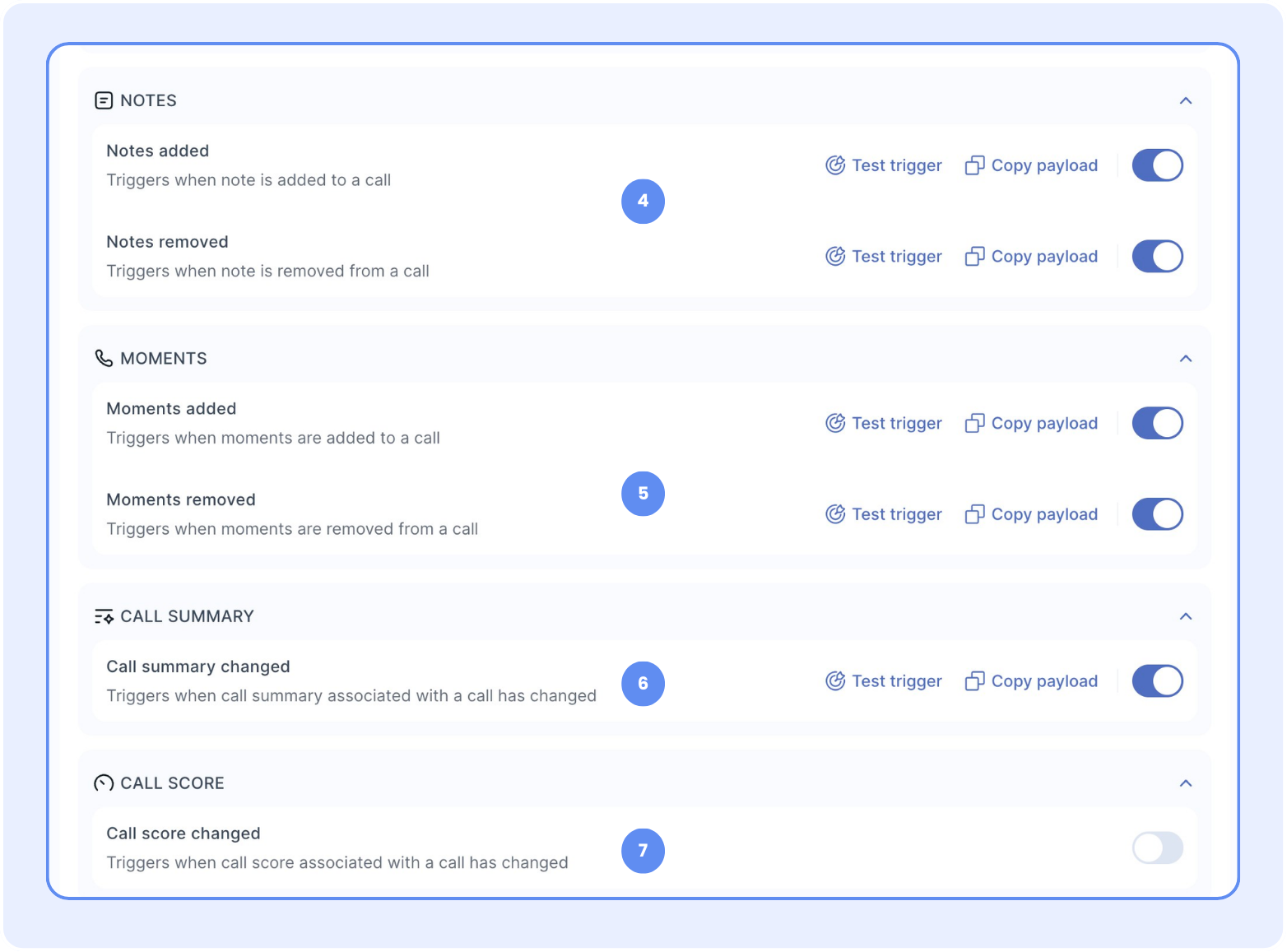This screenshot has height=952, width=1287.
Task: Collapse the Moments section chevron
Action: [x=1185, y=359]
